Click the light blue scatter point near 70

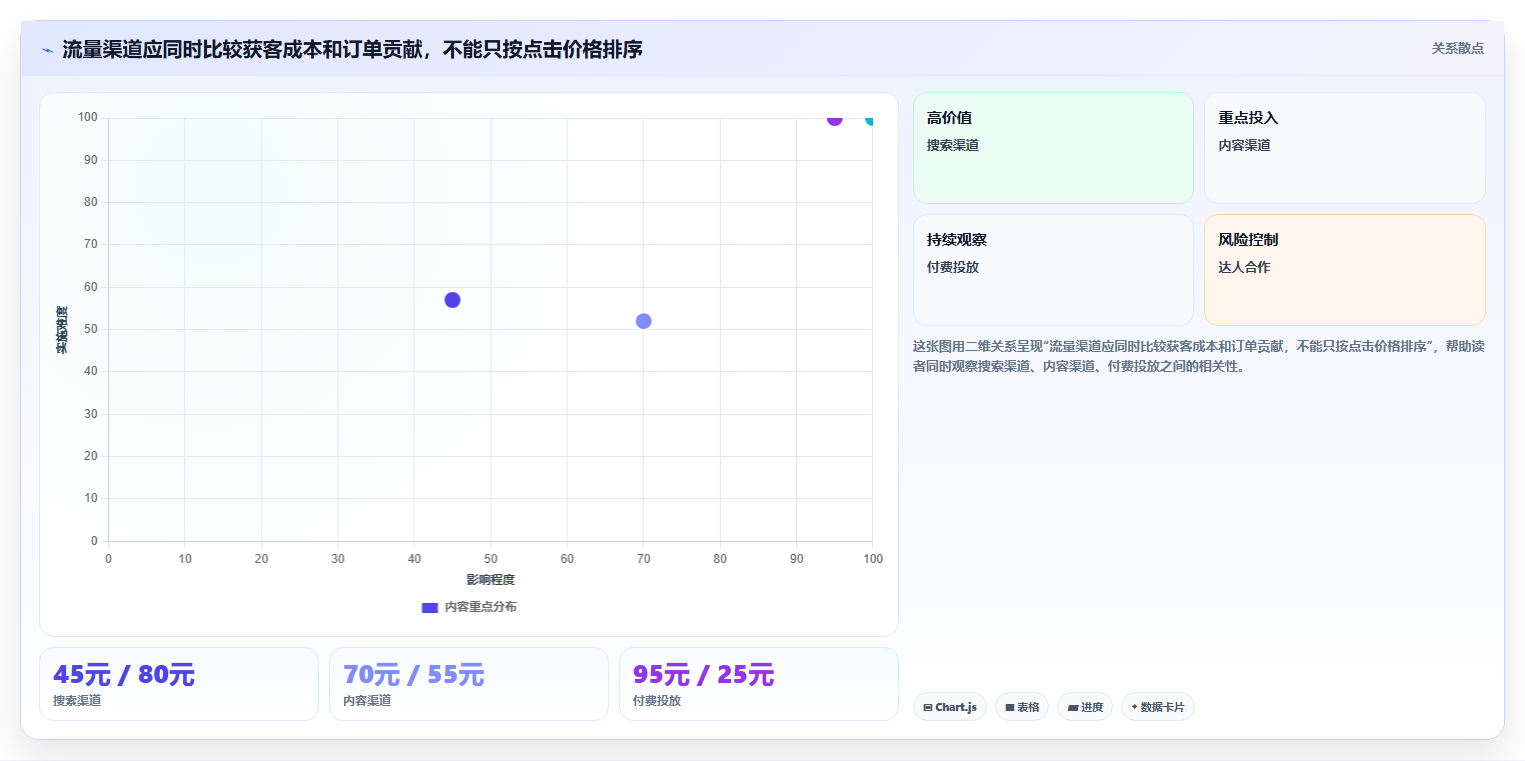coord(643,321)
